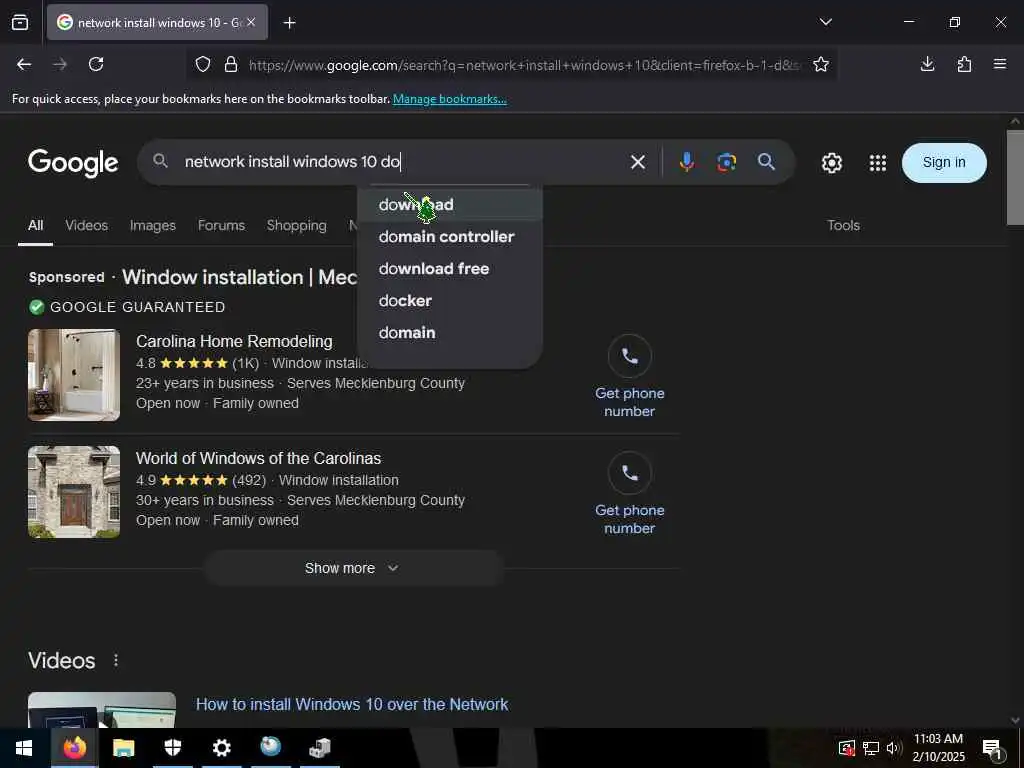Viewport: 1024px width, 768px height.
Task: Clear the search box with X
Action: pos(638,162)
